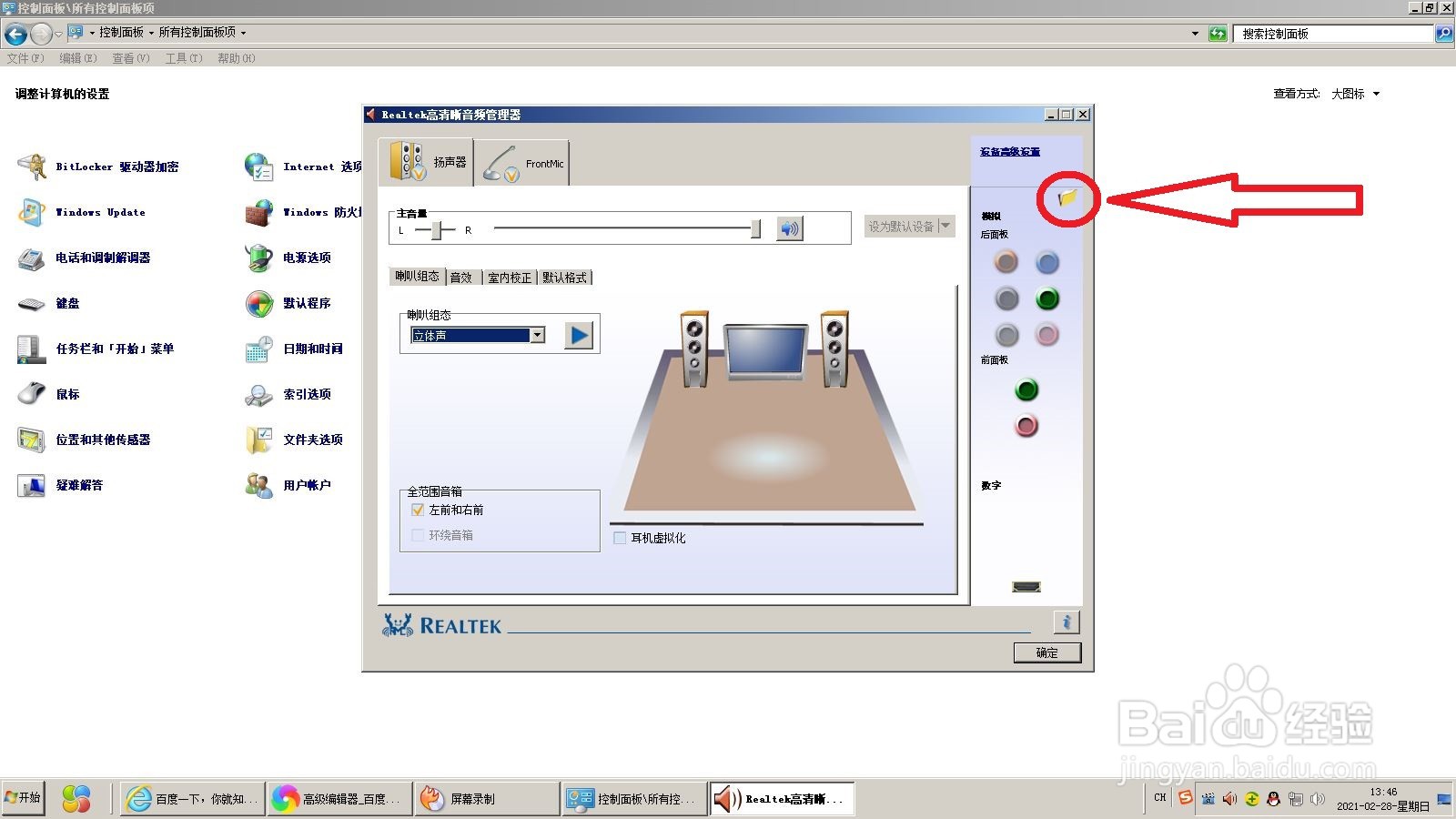Click the HDMI digital output connector icon

point(1026,587)
